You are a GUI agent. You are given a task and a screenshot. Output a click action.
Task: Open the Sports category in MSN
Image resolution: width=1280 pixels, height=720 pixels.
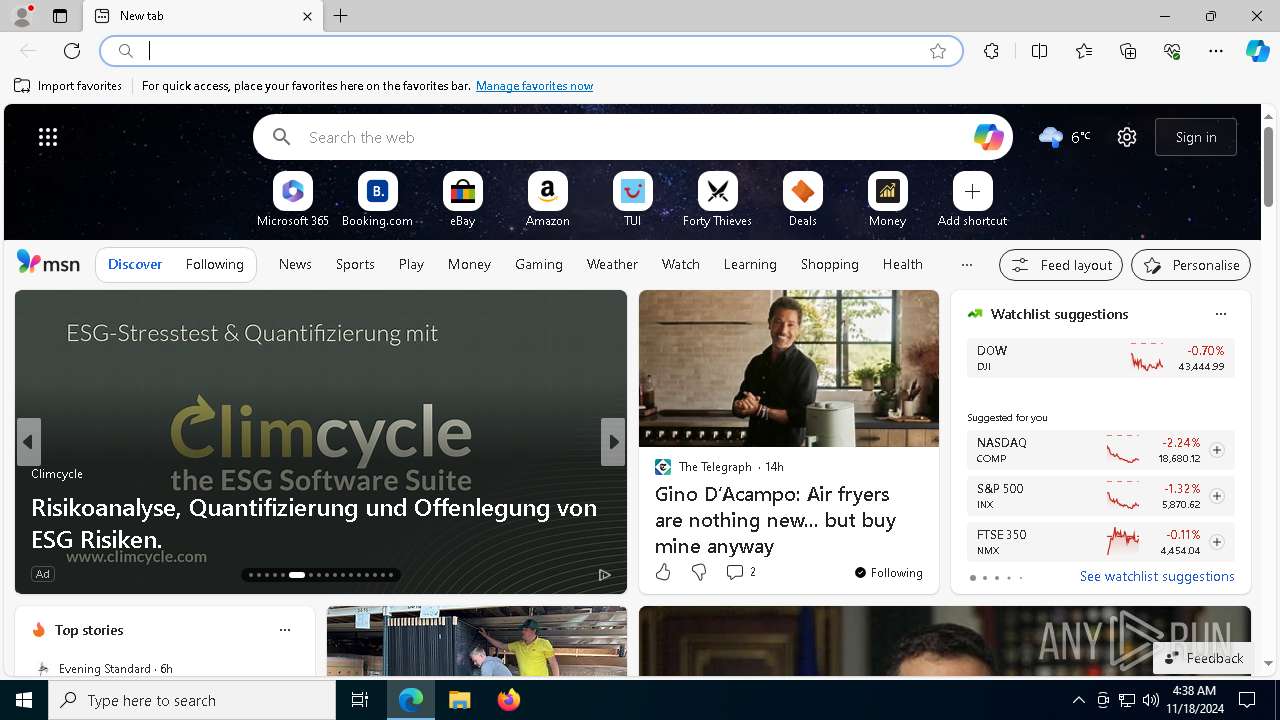tap(355, 265)
